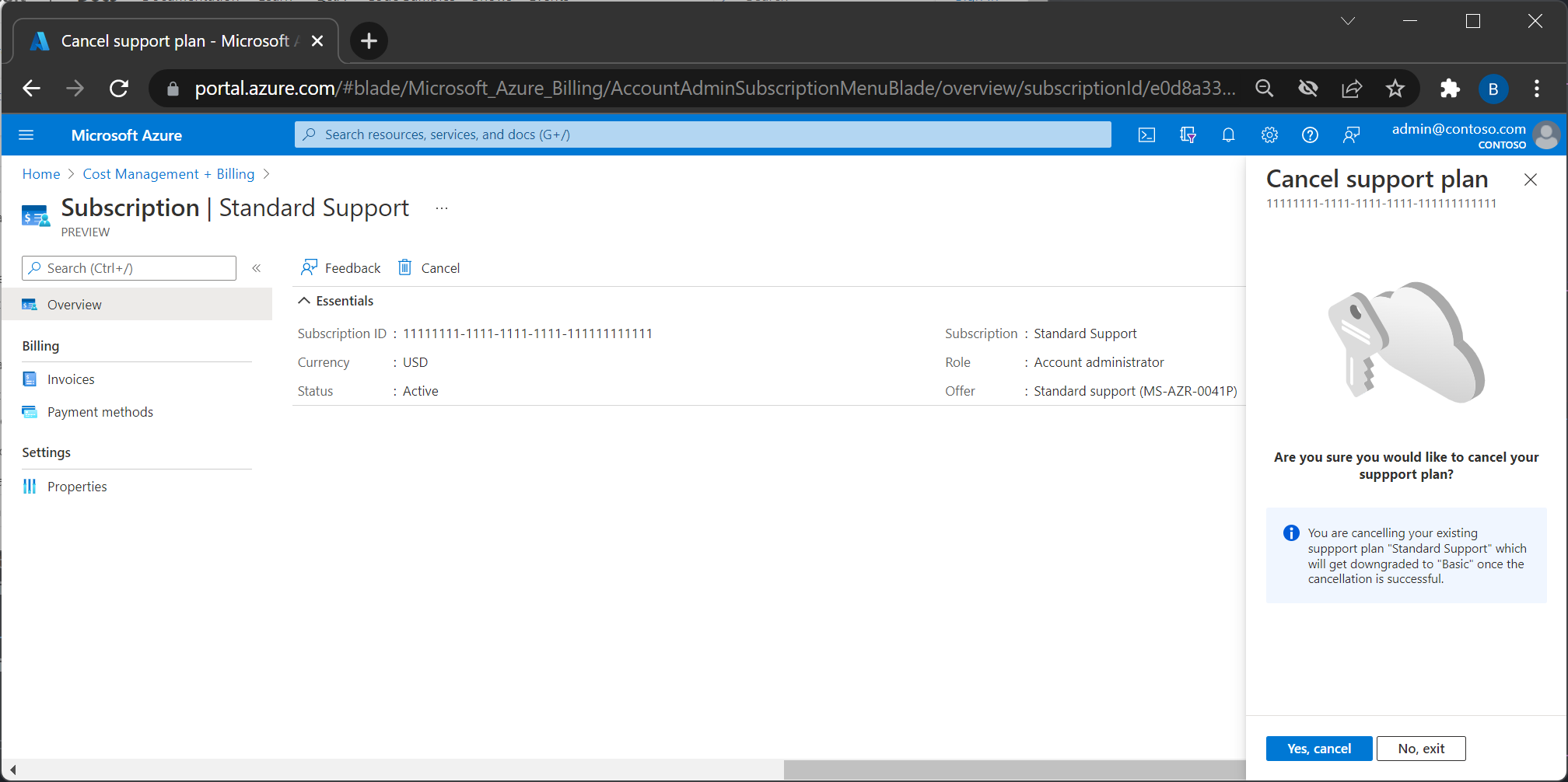Click the tab search chevron in title bar

click(x=1349, y=21)
